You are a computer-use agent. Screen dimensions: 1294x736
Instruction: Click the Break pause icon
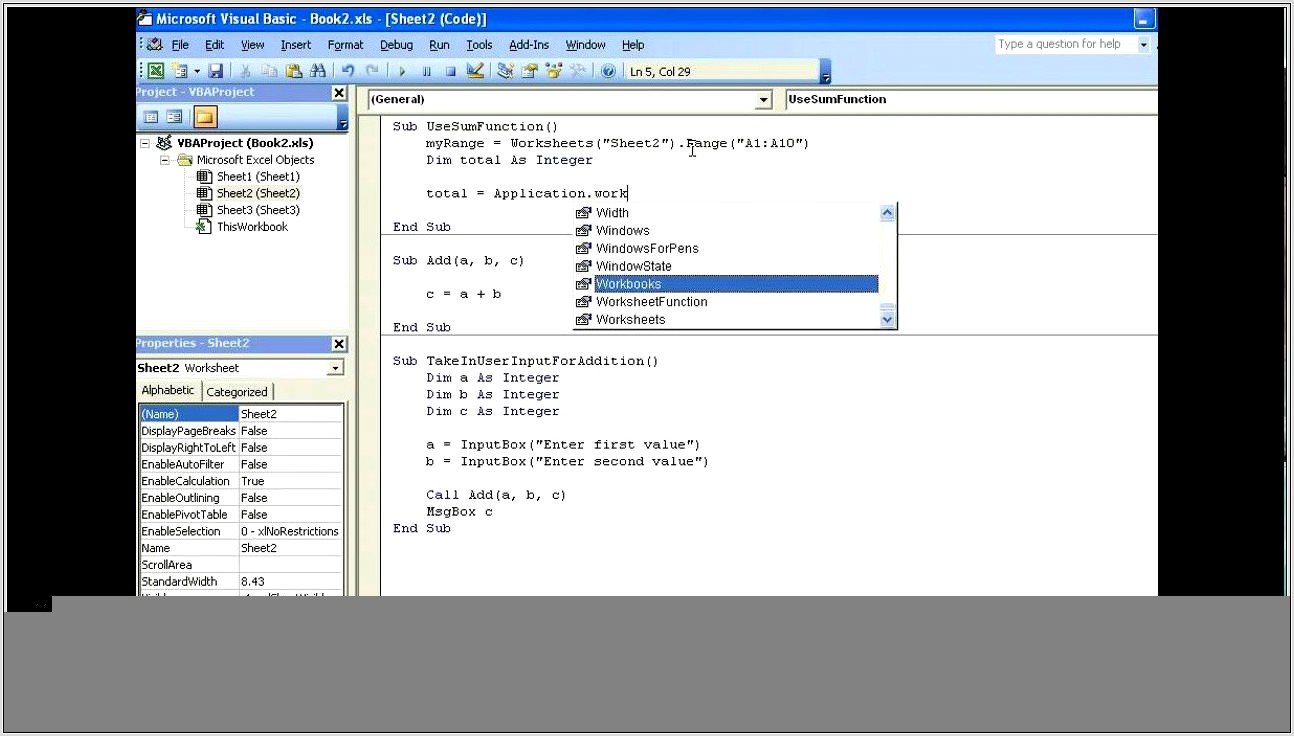coord(427,71)
